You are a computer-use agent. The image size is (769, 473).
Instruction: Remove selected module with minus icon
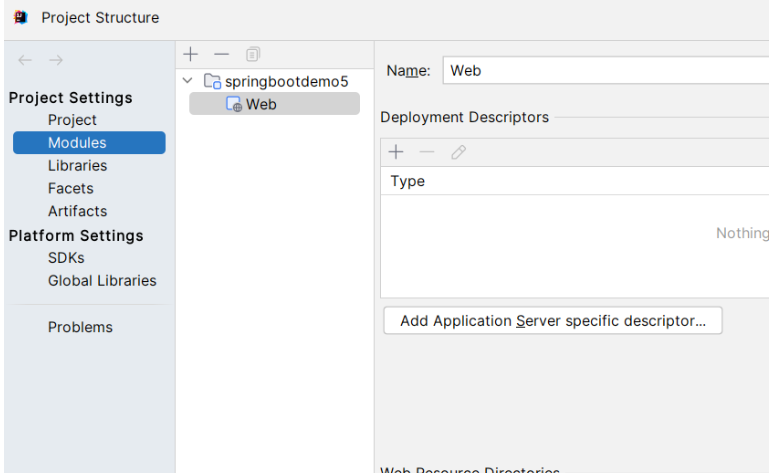(x=222, y=54)
